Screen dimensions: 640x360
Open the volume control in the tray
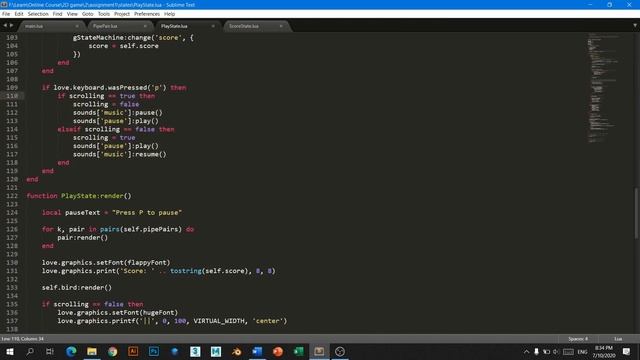pyautogui.click(x=556, y=351)
